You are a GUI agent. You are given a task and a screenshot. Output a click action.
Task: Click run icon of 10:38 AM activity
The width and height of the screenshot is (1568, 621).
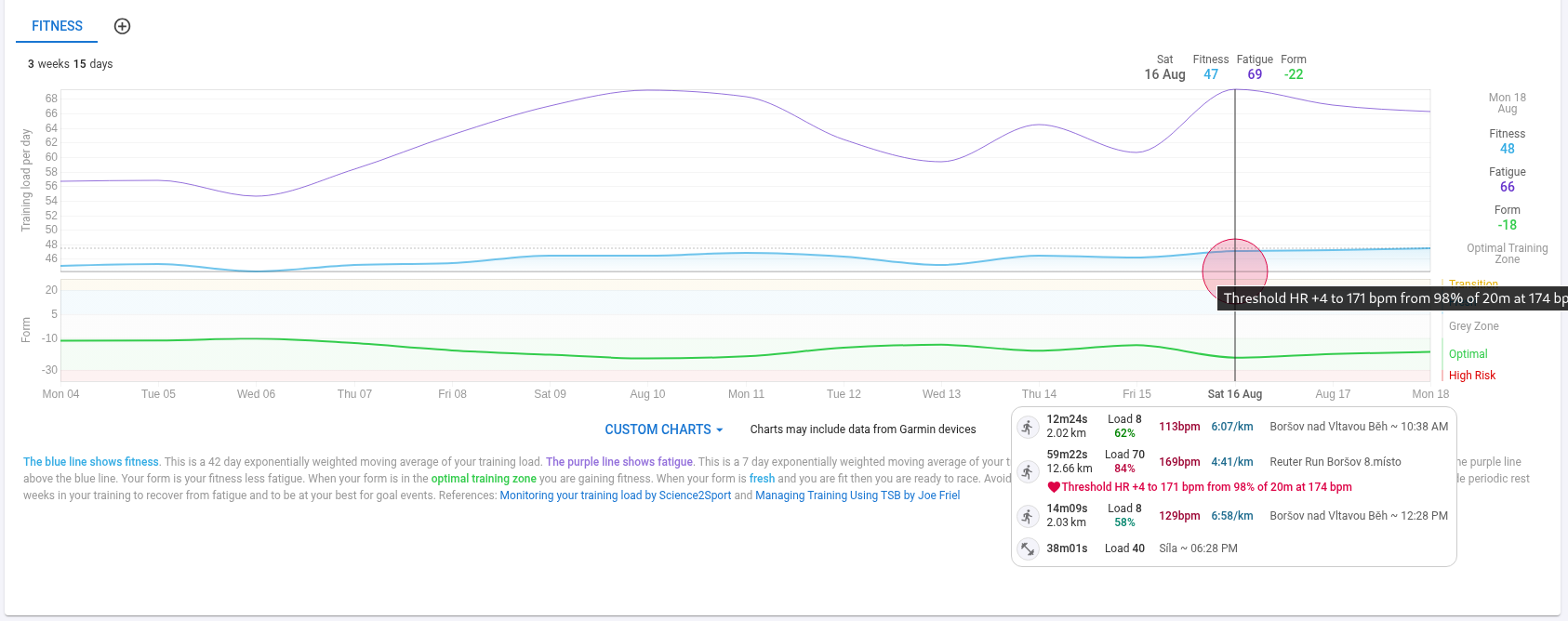coord(1028,427)
